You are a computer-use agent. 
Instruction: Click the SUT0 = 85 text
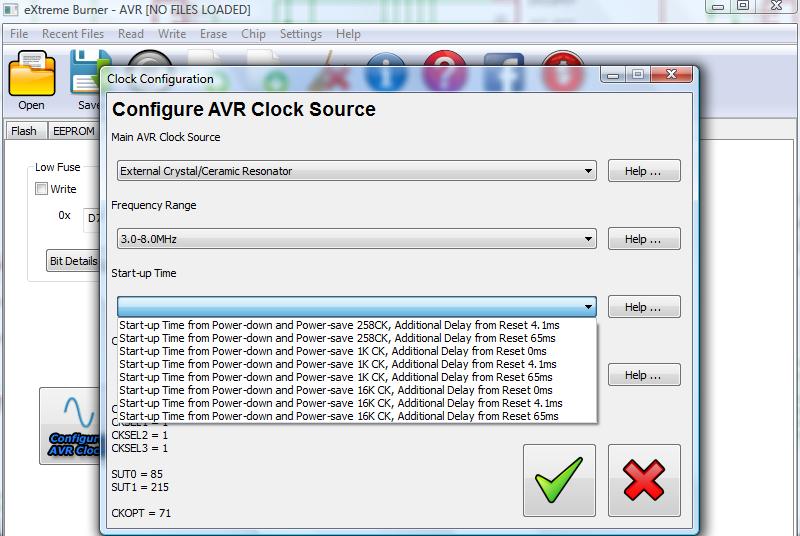137,474
